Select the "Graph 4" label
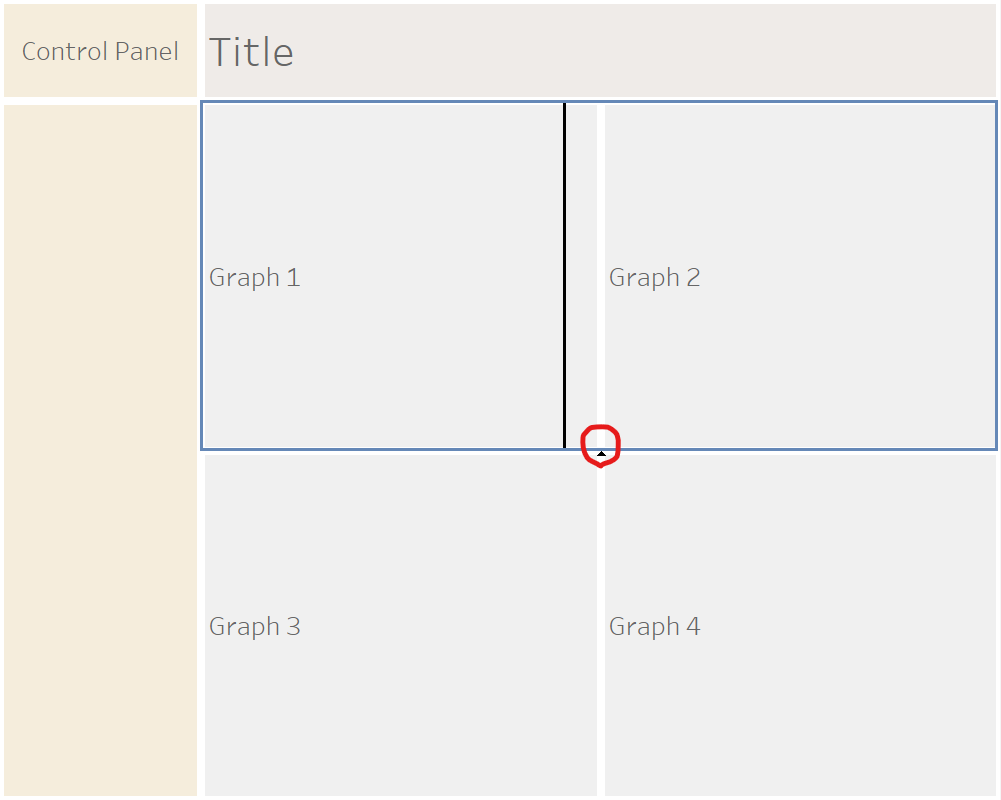 pos(654,626)
